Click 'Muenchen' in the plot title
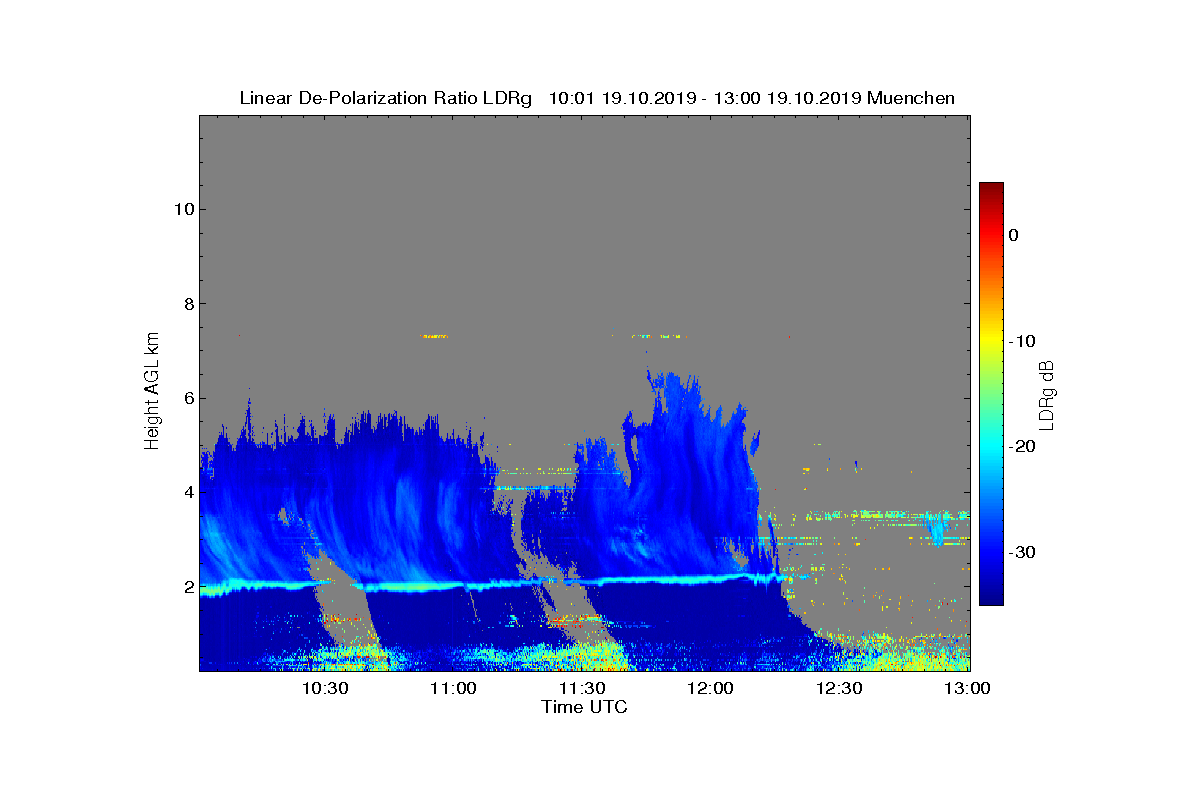1200x800 pixels. click(x=911, y=98)
